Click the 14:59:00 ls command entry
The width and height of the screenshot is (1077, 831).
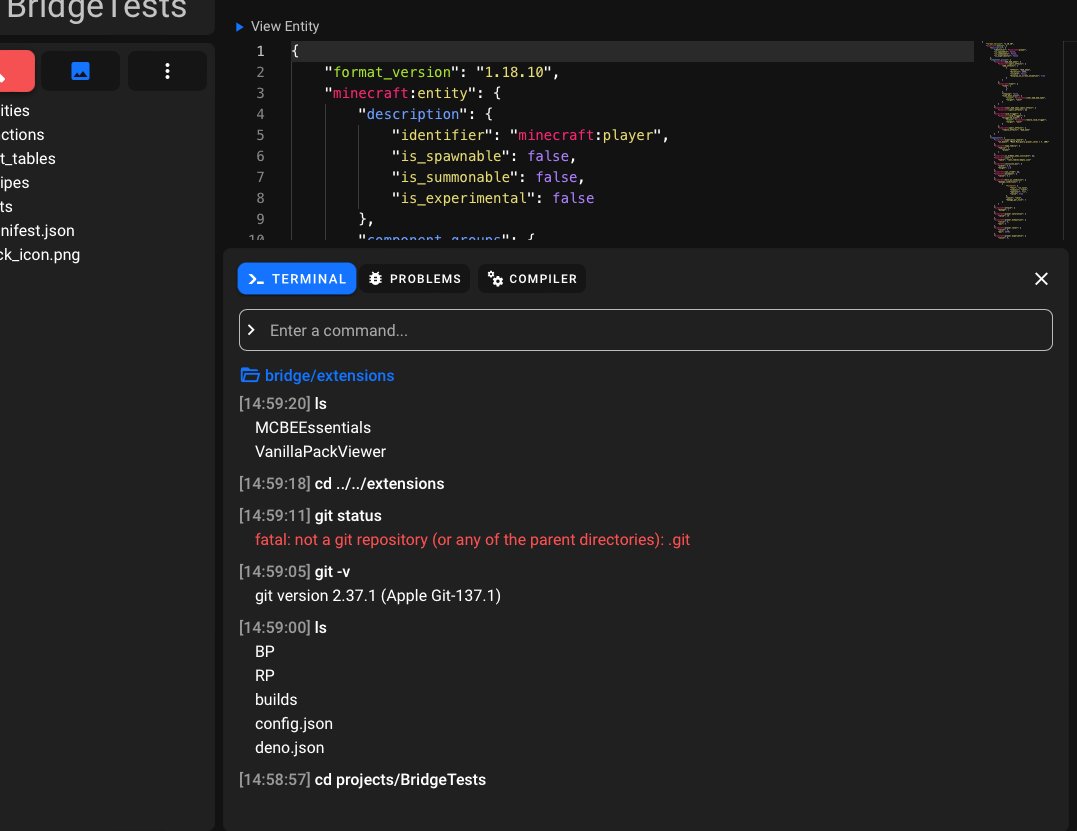pos(283,628)
